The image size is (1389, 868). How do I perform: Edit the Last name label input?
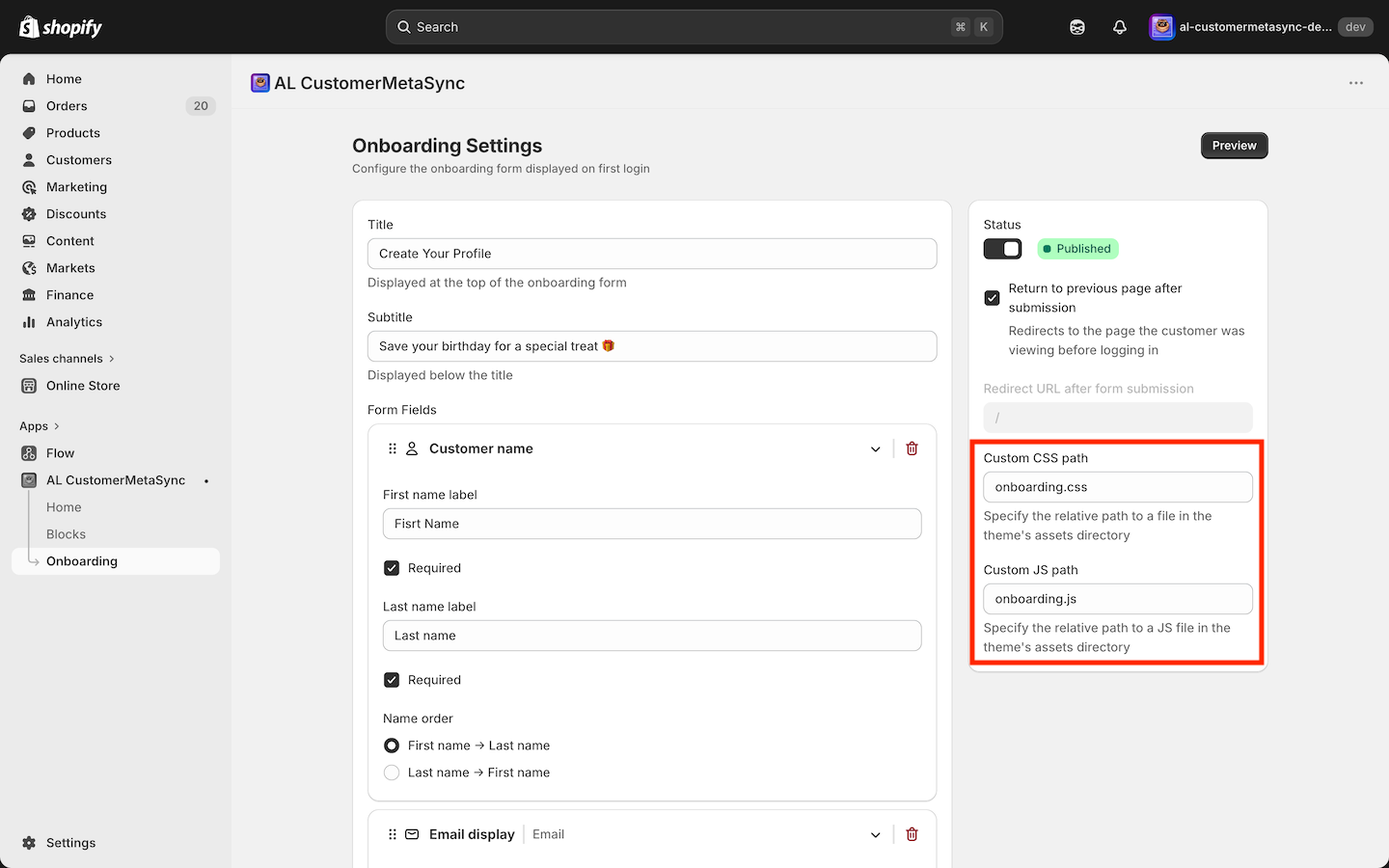coord(652,636)
